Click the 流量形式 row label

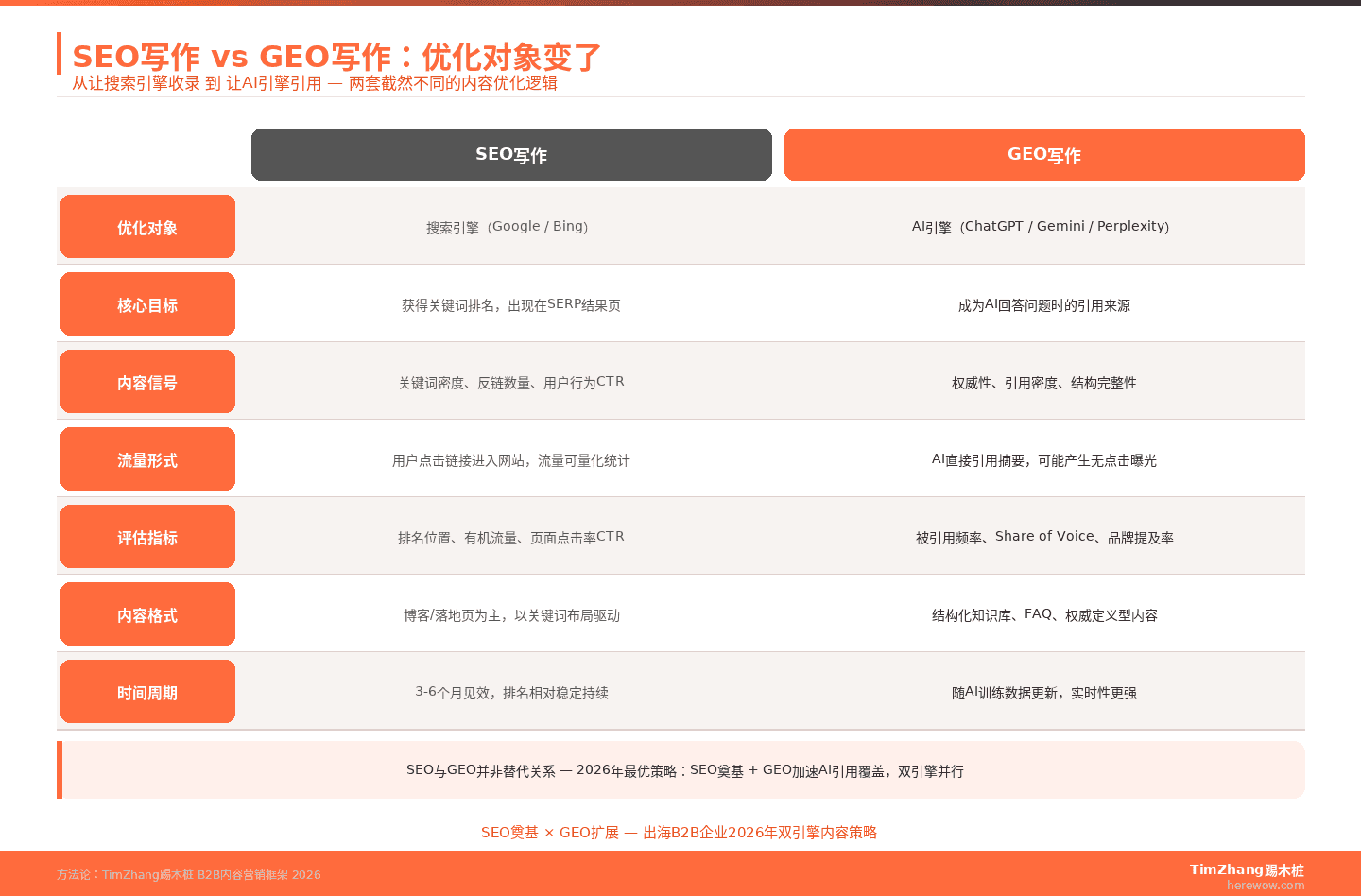tap(147, 458)
